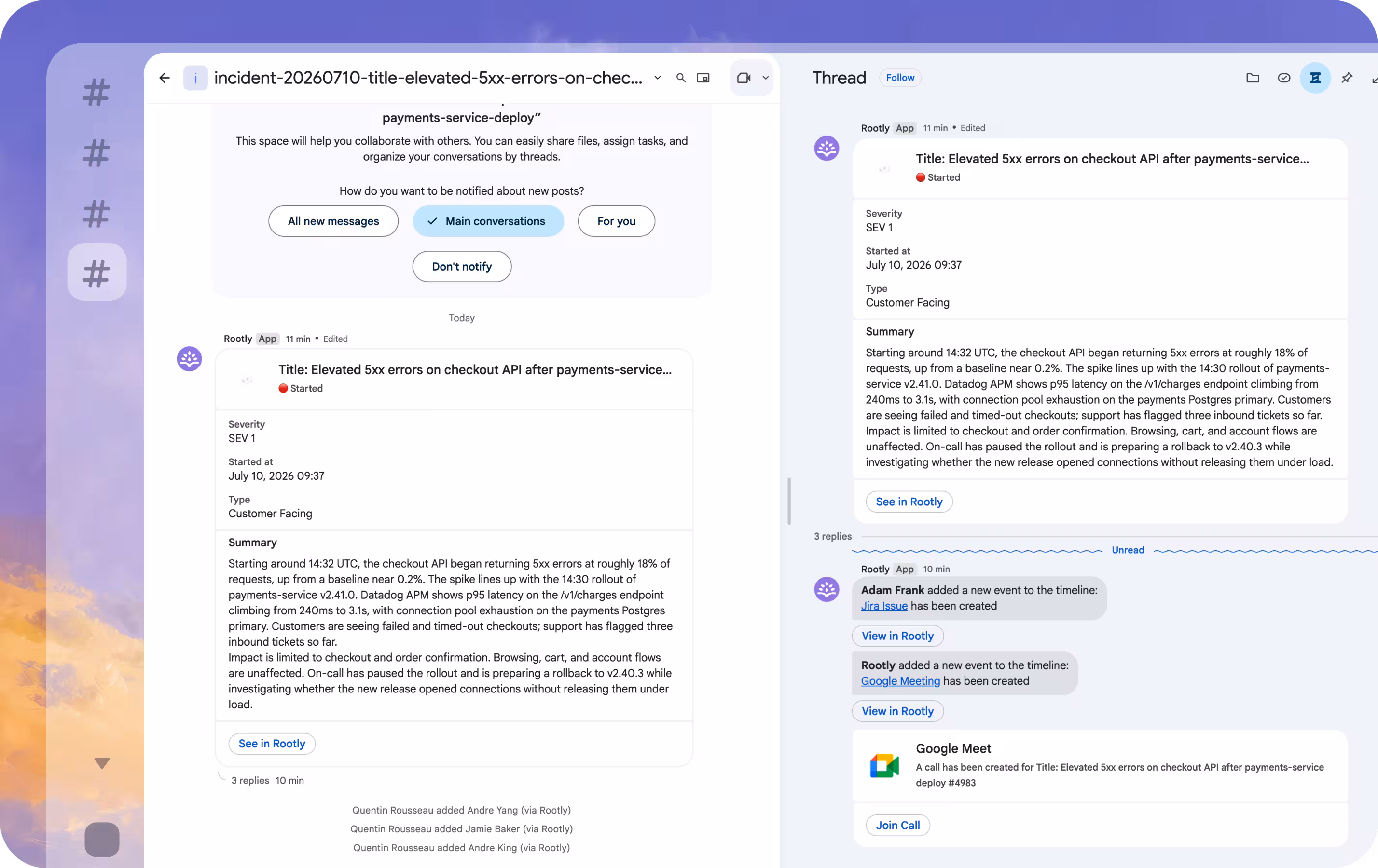The height and width of the screenshot is (868, 1378).
Task: Click the Google Meet card heading
Action: (953, 748)
